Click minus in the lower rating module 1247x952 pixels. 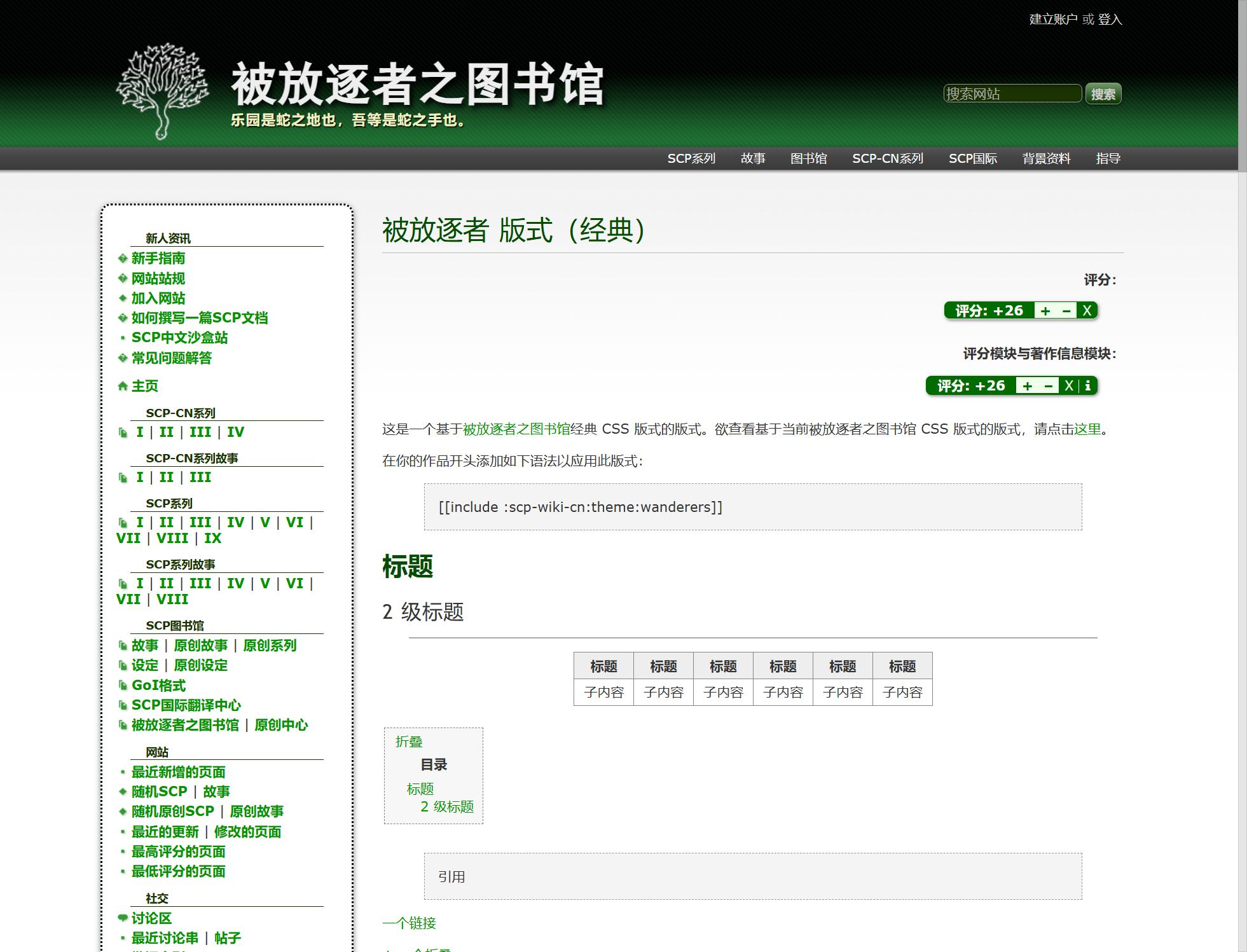point(1048,386)
